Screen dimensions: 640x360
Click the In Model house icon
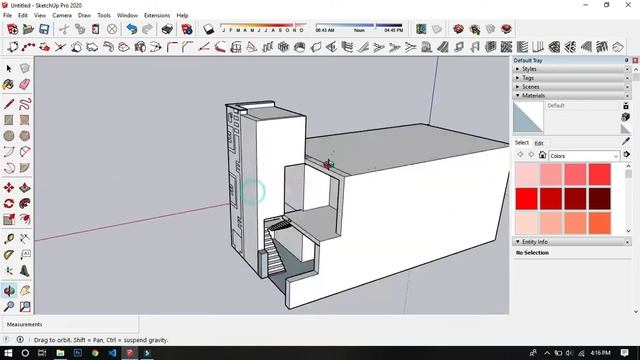[542, 155]
